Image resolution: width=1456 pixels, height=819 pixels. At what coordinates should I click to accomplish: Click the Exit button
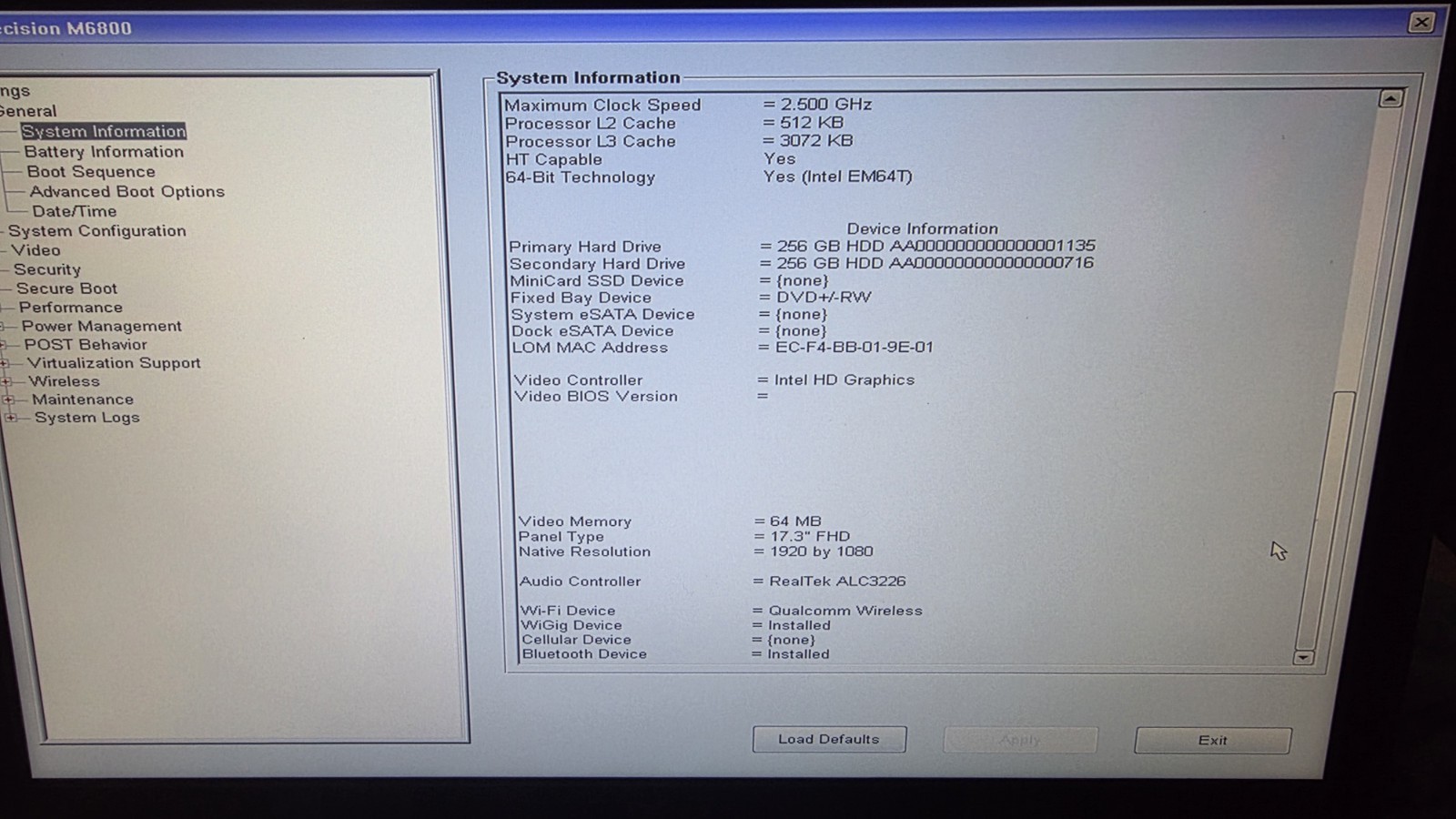click(1212, 741)
